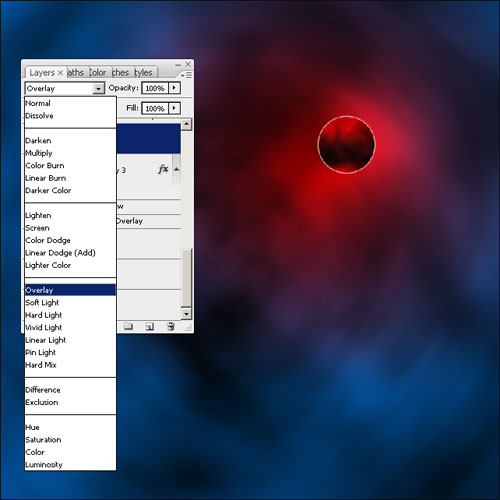
Task: Create a new layer group folder
Action: pos(128,326)
